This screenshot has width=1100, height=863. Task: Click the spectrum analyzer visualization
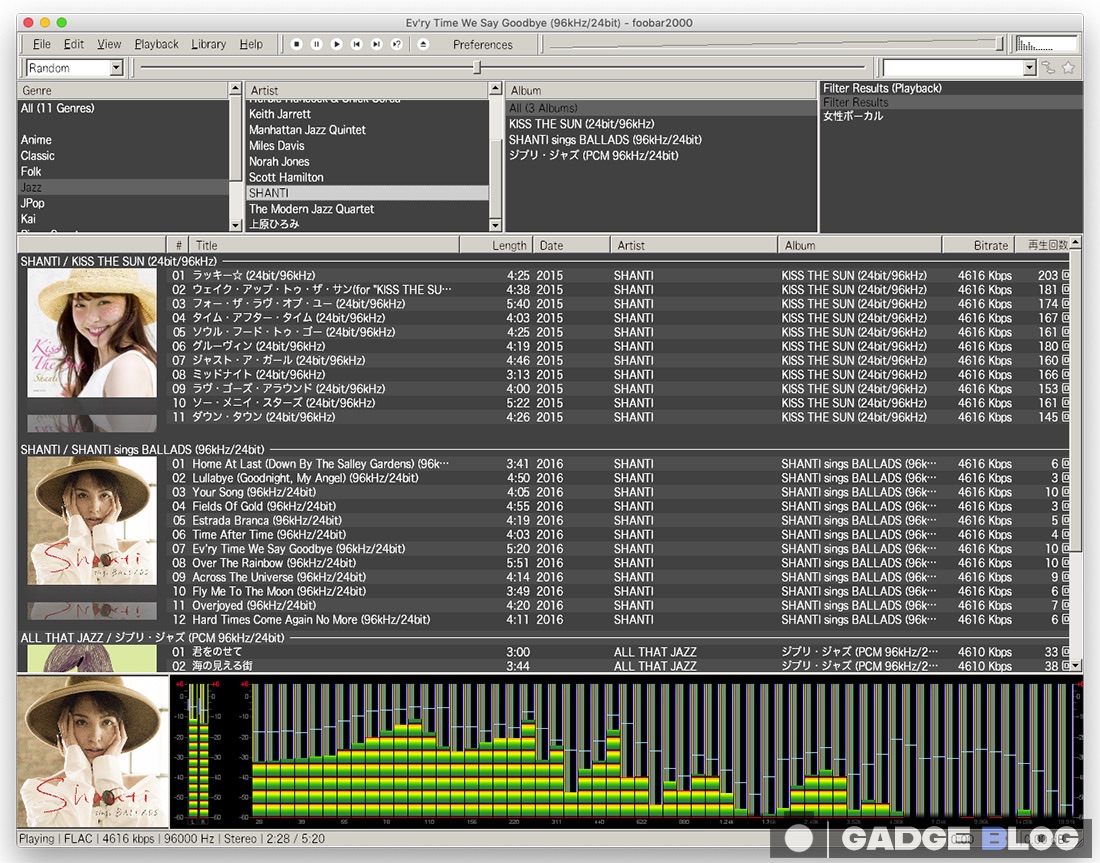pyautogui.click(x=659, y=751)
